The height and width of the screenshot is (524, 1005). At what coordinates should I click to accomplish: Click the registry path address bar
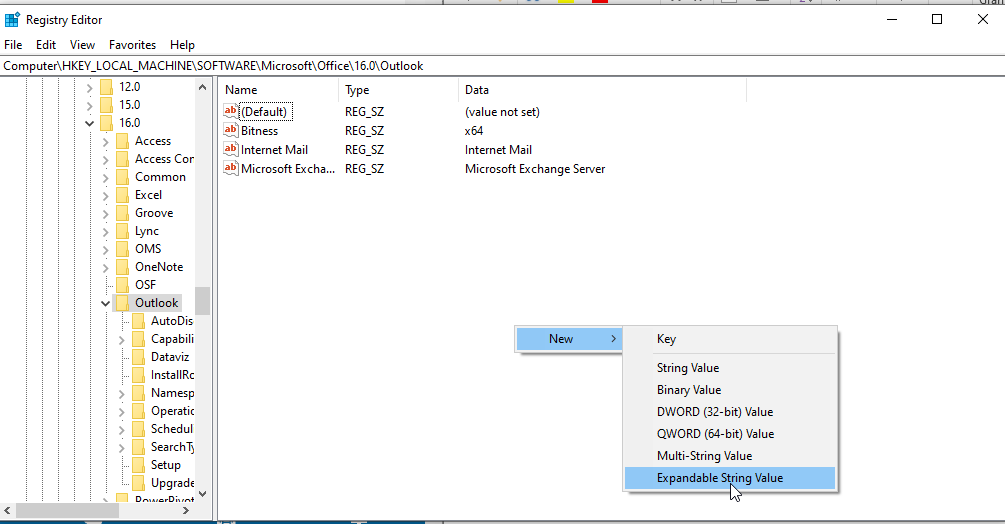pyautogui.click(x=502, y=66)
